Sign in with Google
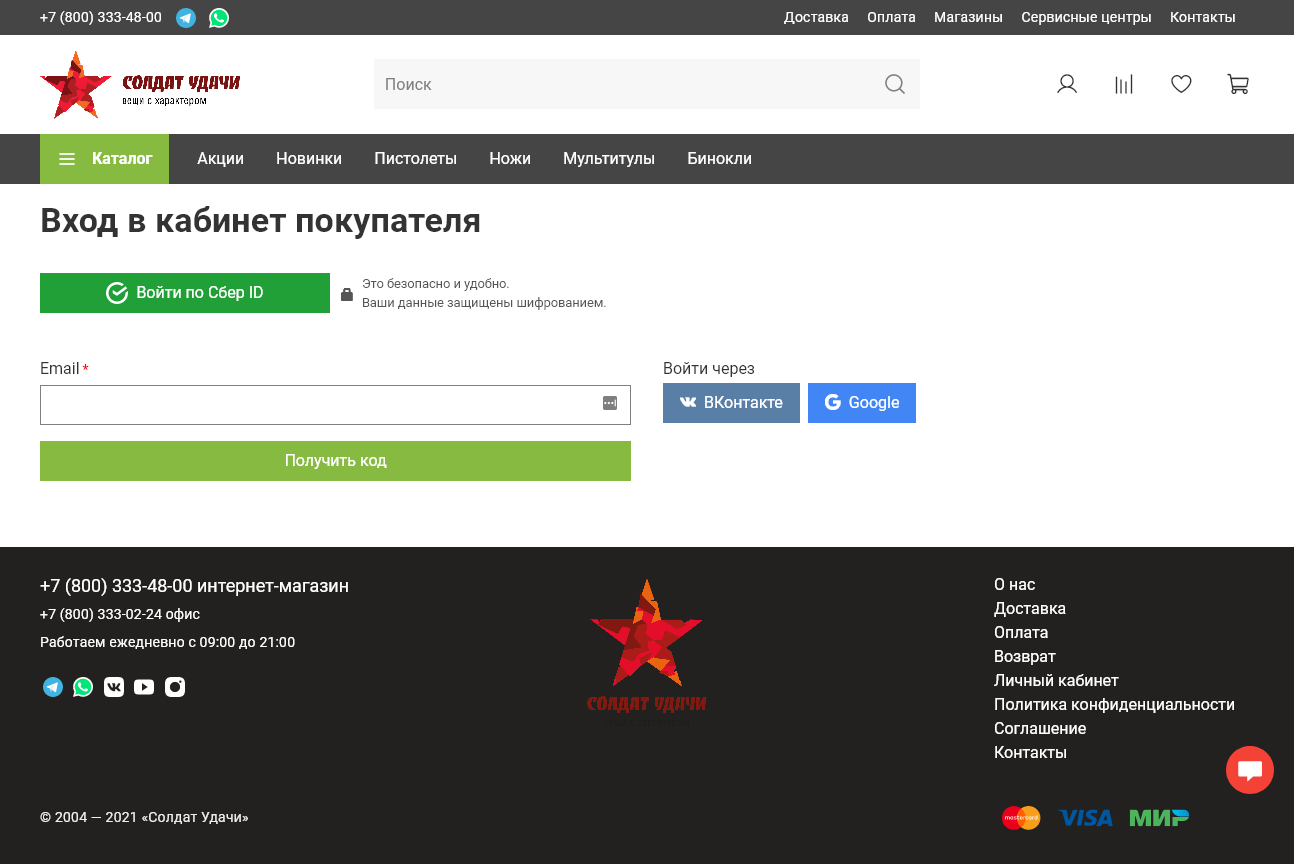The width and height of the screenshot is (1294, 864). (861, 402)
